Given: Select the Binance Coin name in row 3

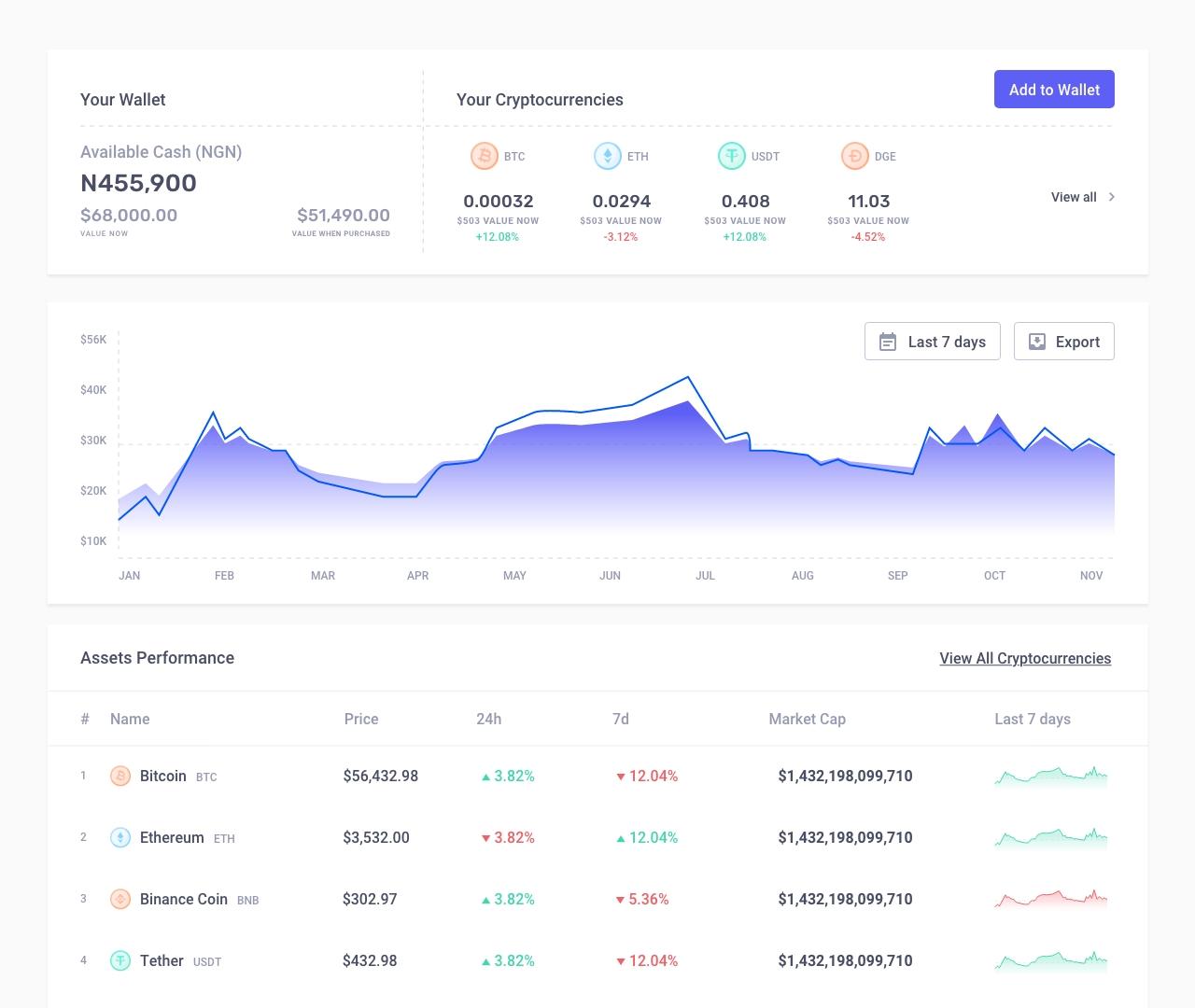Looking at the screenshot, I should (x=184, y=899).
